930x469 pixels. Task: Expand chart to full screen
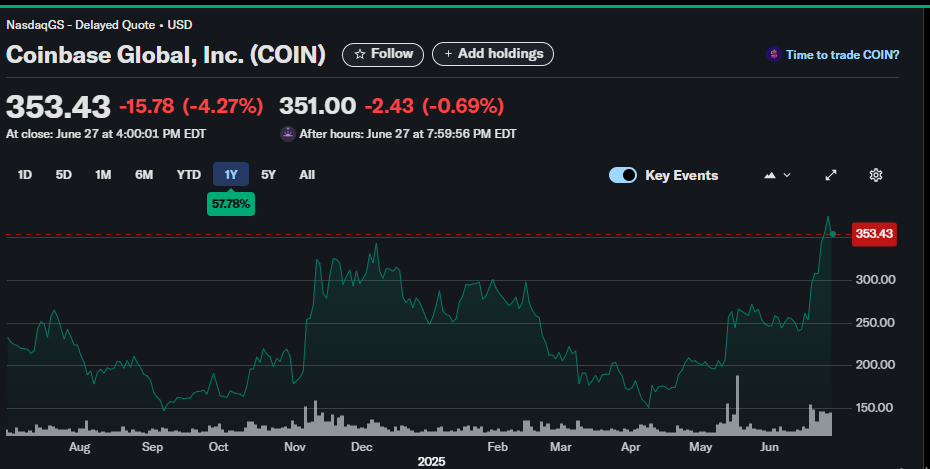coord(831,175)
